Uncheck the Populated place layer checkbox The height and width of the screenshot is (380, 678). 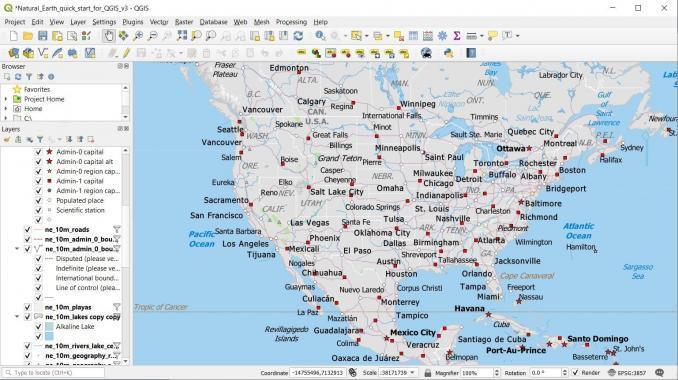coord(38,201)
